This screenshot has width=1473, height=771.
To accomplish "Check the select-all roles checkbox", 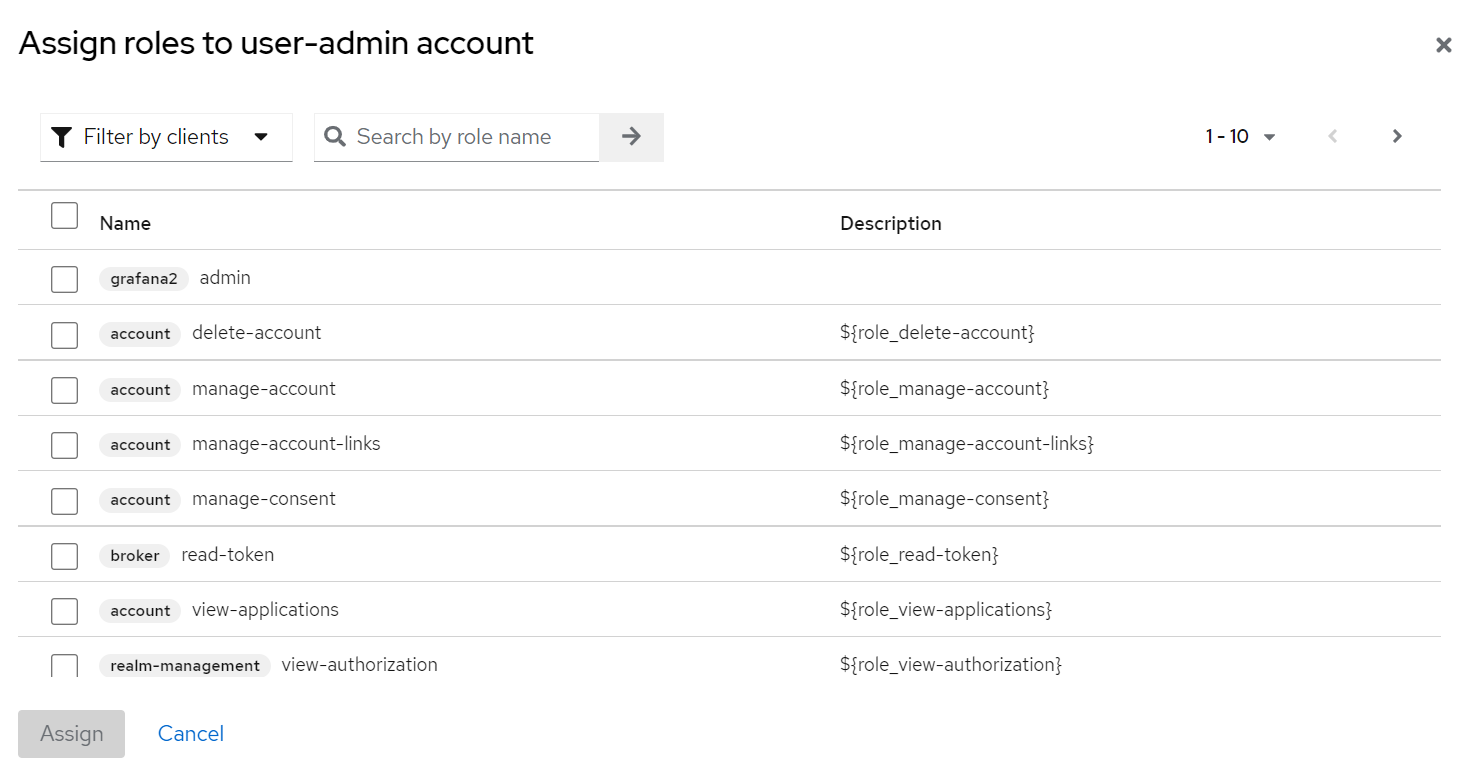I will coord(65,216).
